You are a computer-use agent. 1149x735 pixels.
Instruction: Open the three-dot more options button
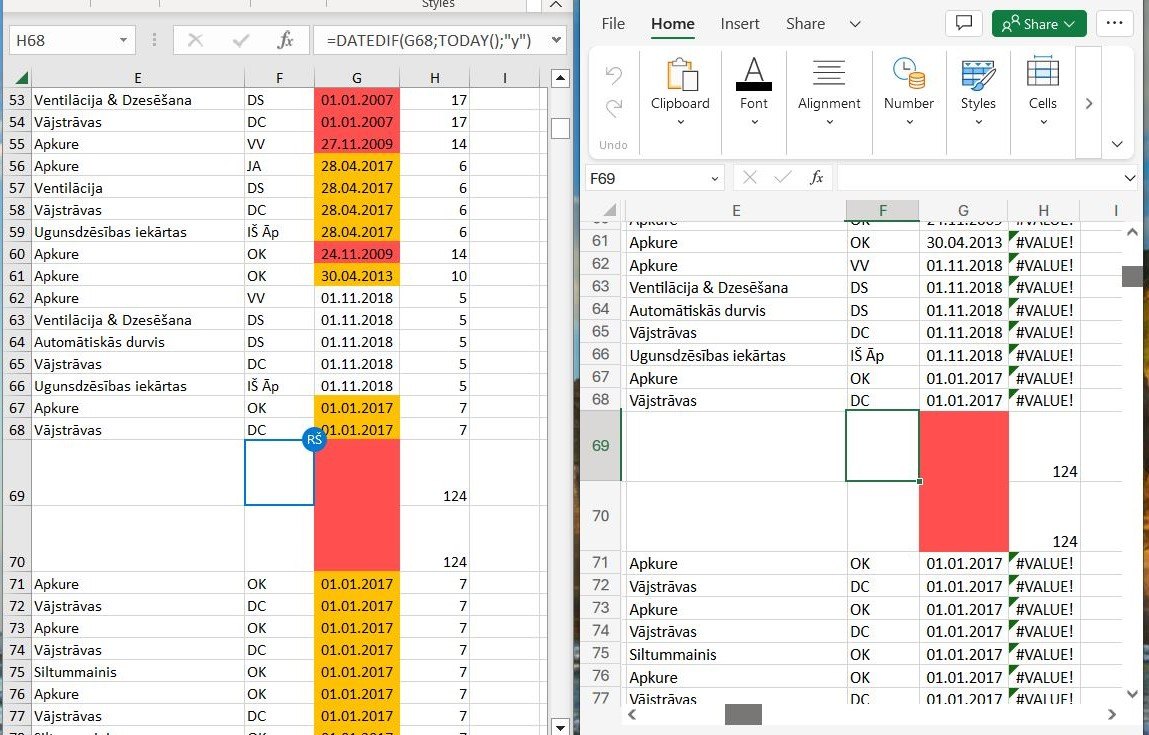click(1115, 23)
